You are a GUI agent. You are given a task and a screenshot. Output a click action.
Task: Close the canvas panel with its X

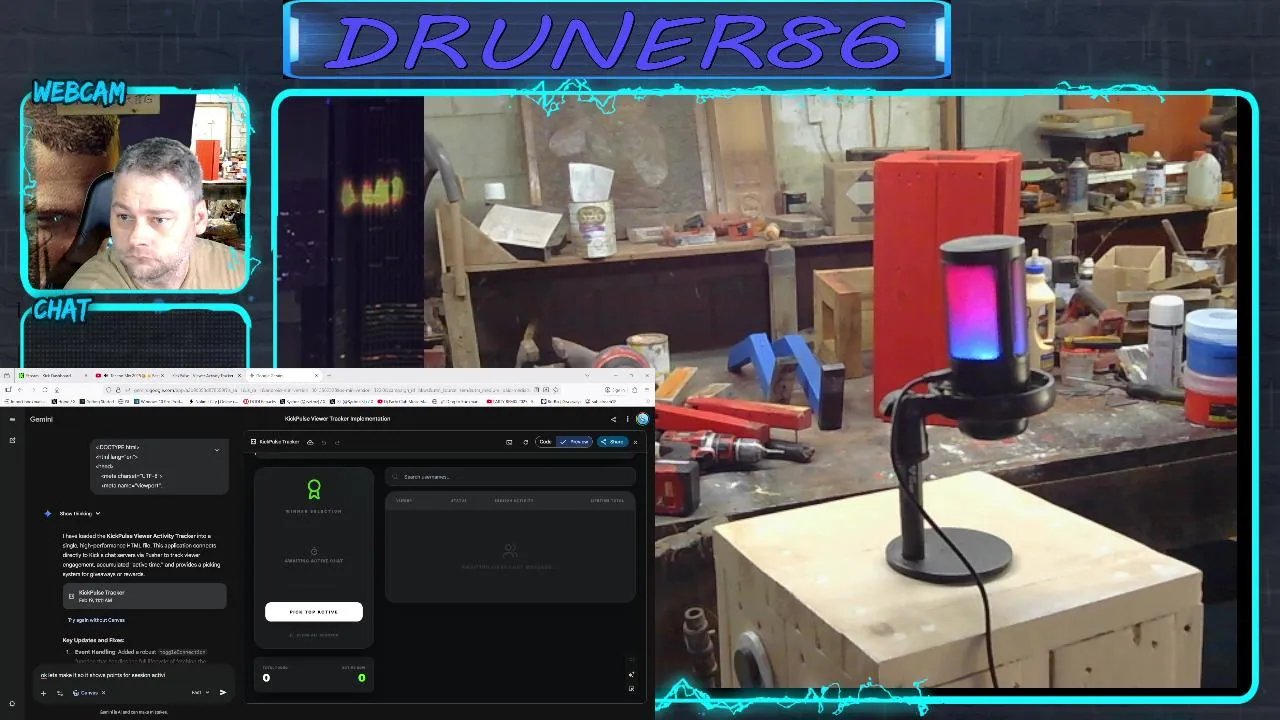coord(635,442)
